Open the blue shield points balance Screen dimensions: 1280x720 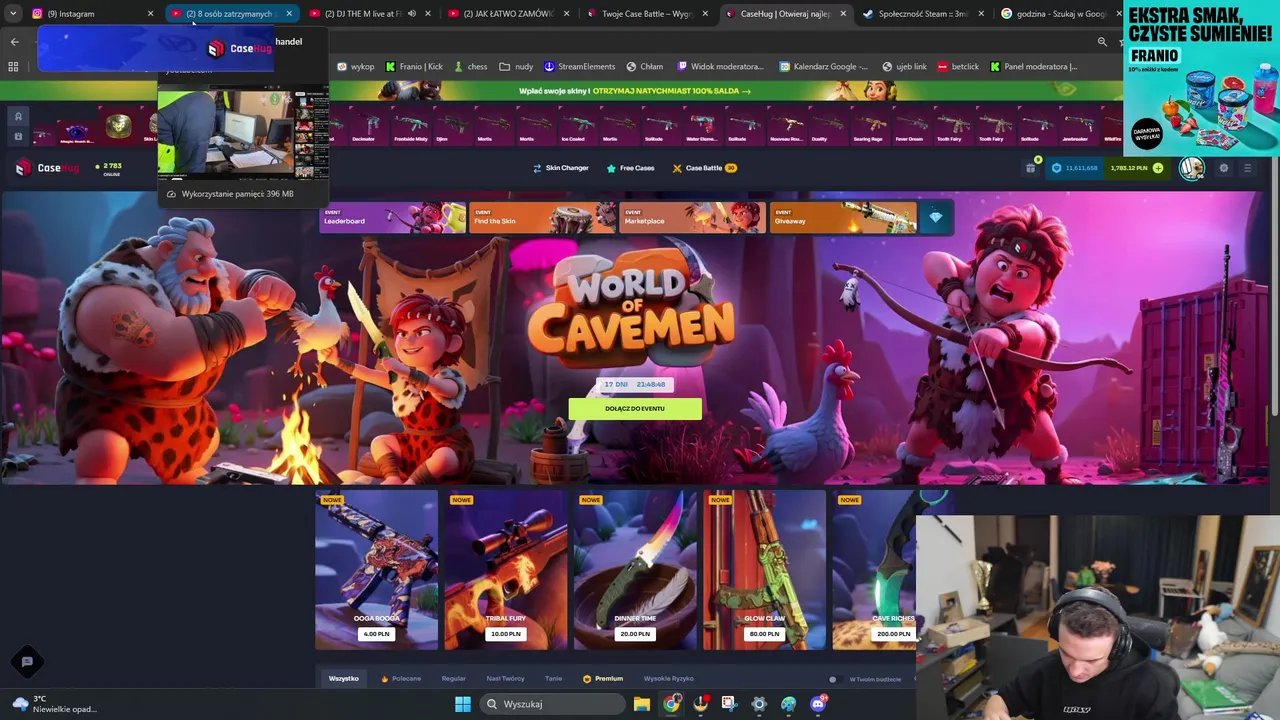pyautogui.click(x=1075, y=168)
